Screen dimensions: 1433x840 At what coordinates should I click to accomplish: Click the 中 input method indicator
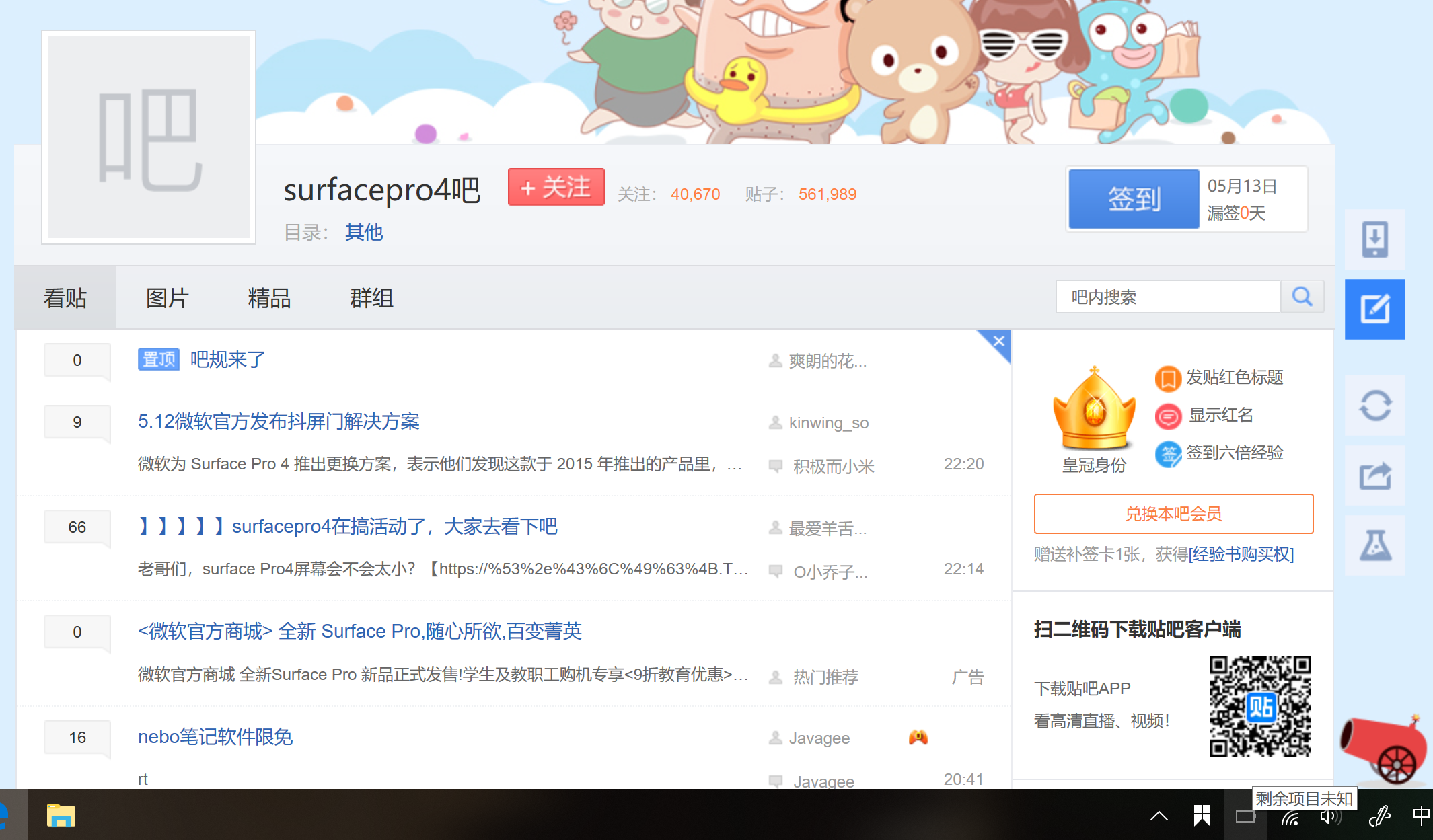pyautogui.click(x=1421, y=816)
